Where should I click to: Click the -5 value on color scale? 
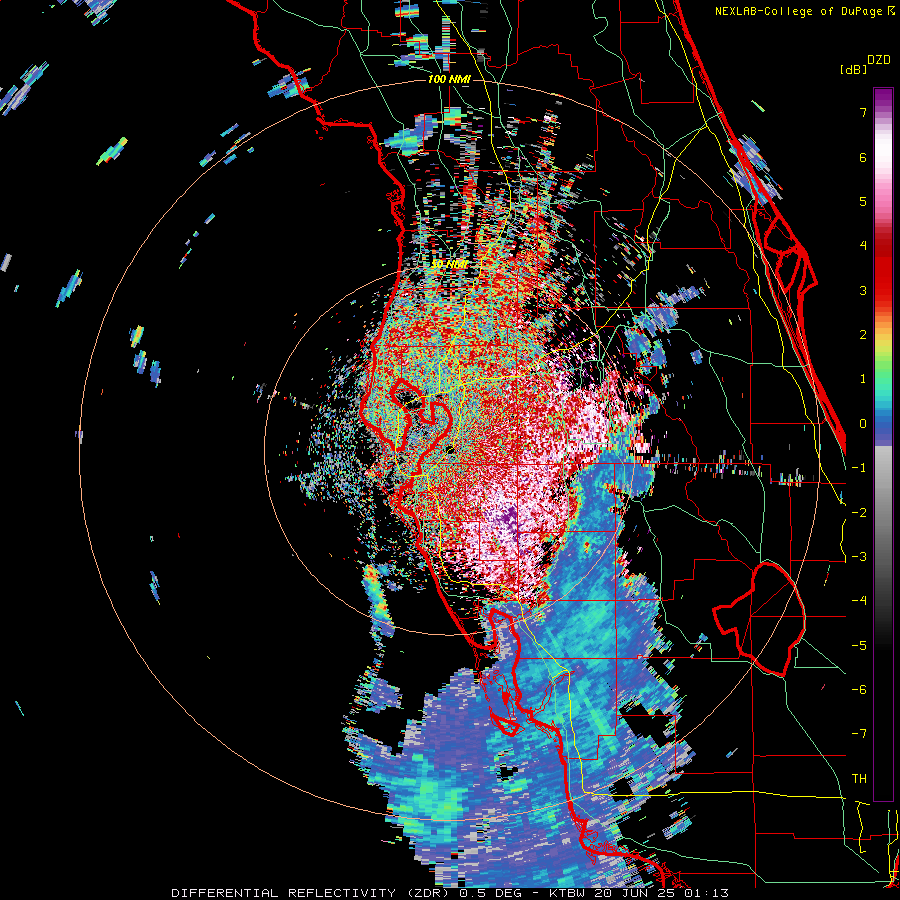(x=859, y=646)
